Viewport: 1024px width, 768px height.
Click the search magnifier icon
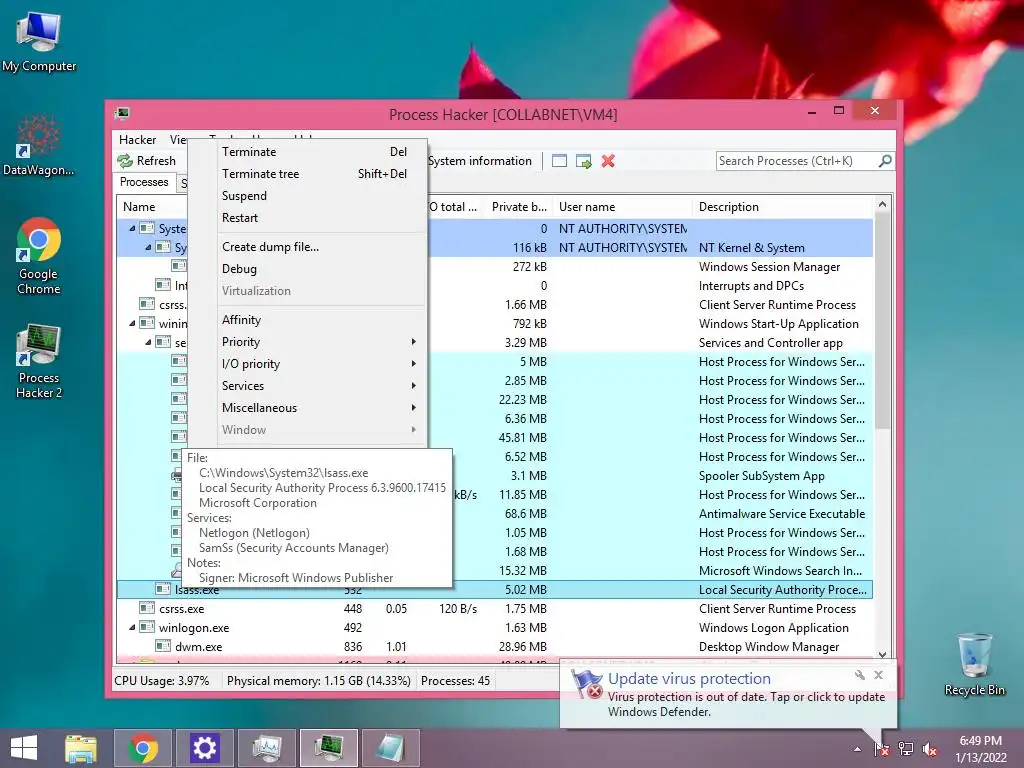coord(885,161)
